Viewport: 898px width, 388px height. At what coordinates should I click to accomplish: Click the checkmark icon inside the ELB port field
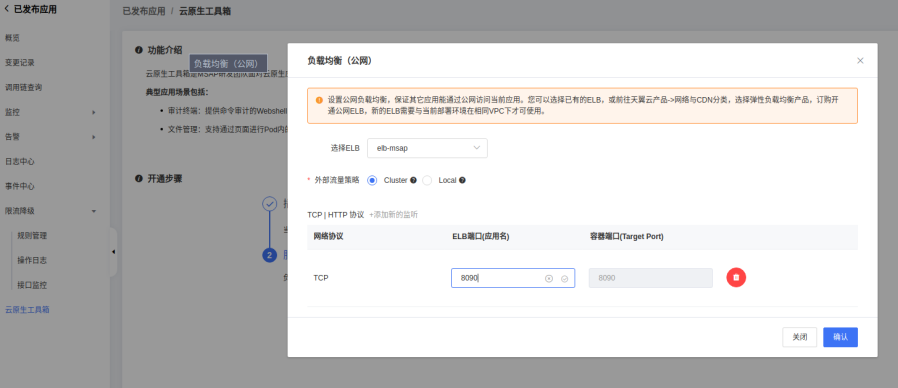click(564, 279)
